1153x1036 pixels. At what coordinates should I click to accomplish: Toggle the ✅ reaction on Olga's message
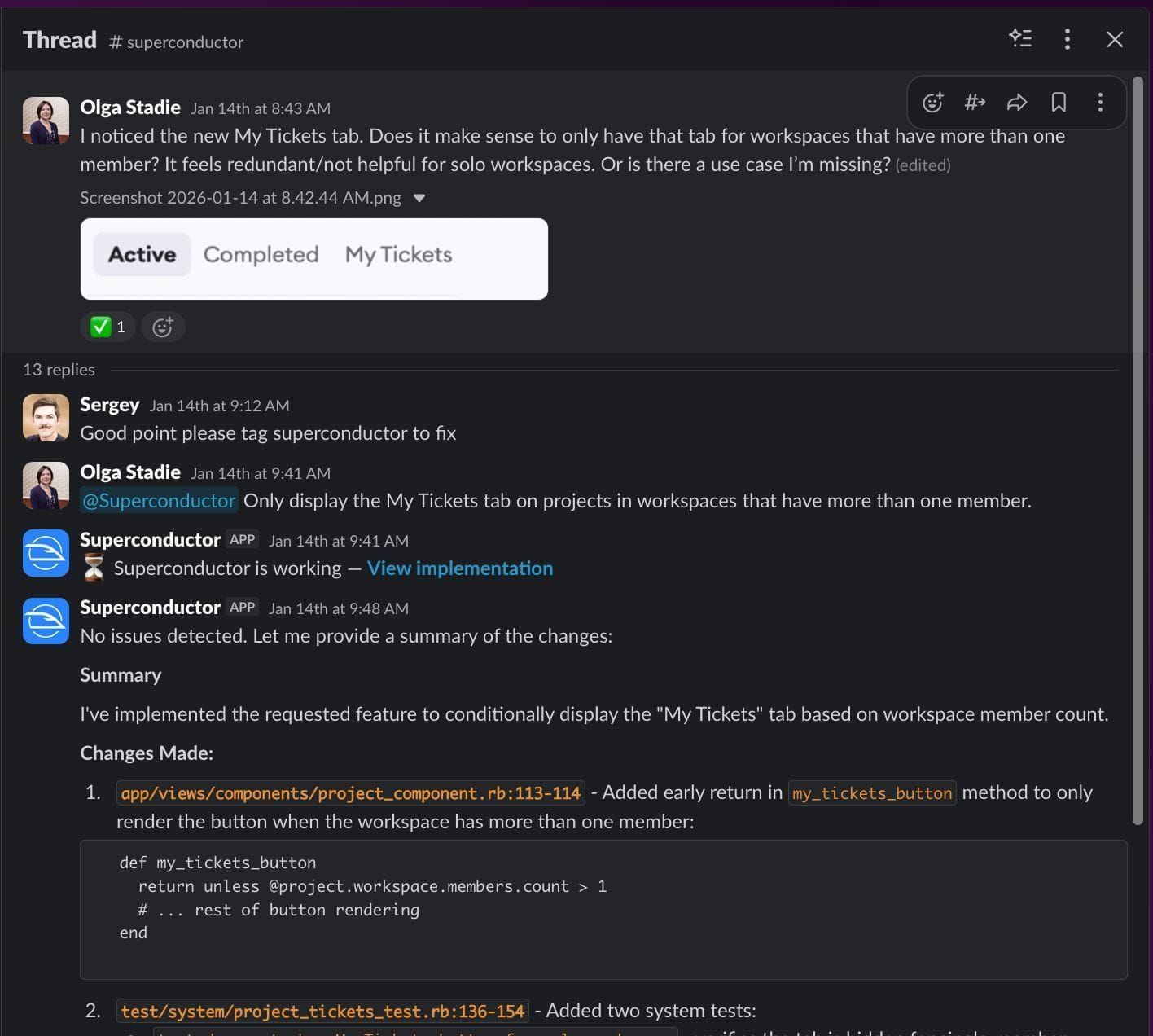coord(107,327)
